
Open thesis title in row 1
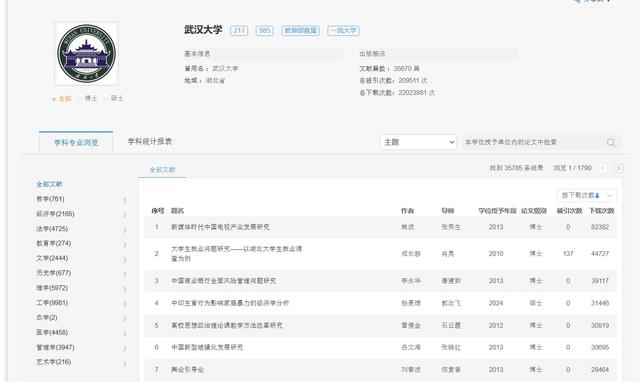220,227
